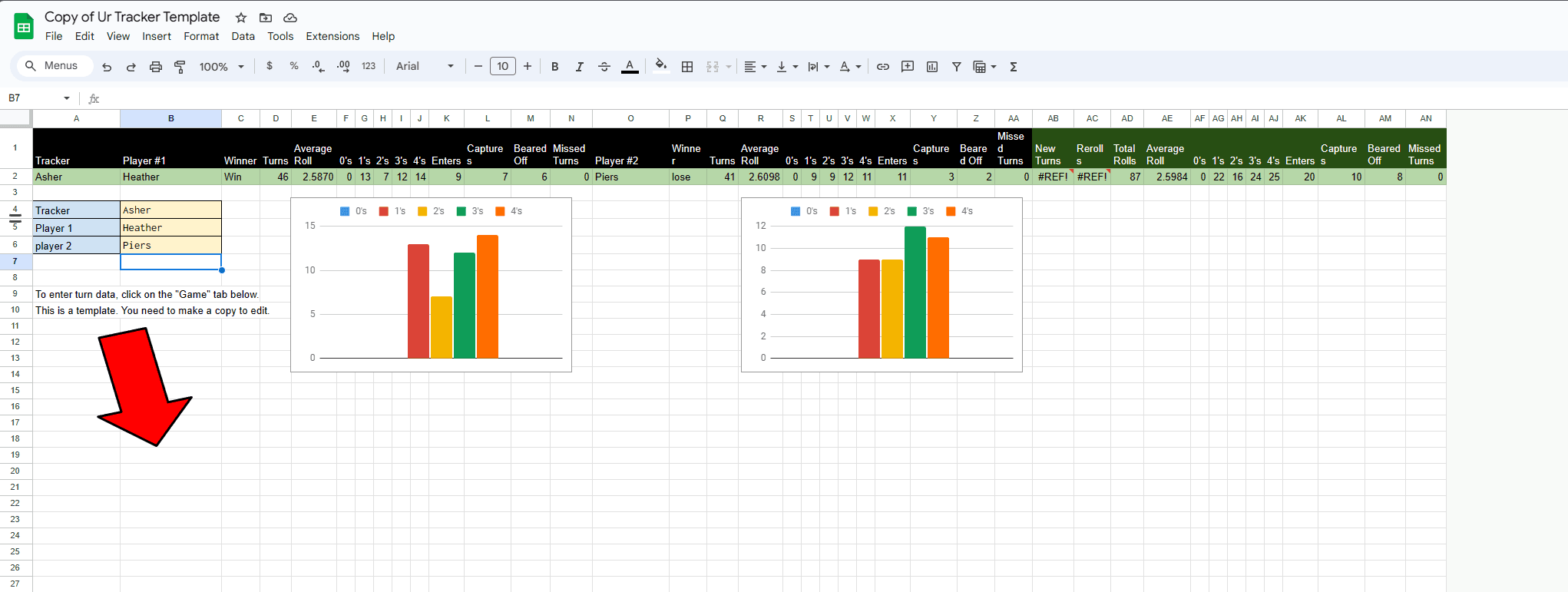The image size is (1568, 592).
Task: Toggle bold formatting
Action: pyautogui.click(x=554, y=67)
